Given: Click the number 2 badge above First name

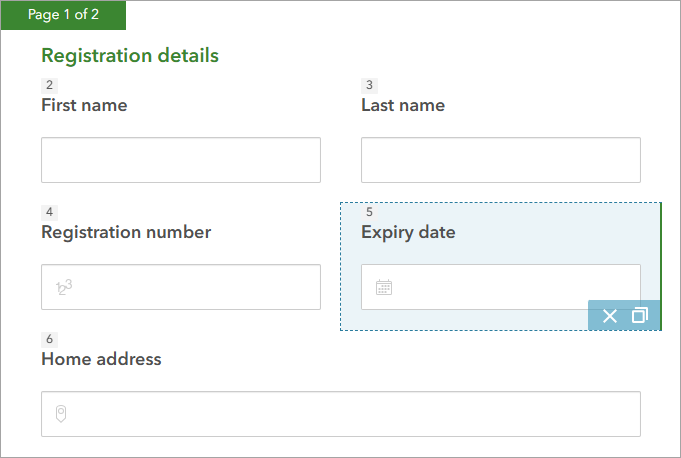Looking at the screenshot, I should pos(50,85).
